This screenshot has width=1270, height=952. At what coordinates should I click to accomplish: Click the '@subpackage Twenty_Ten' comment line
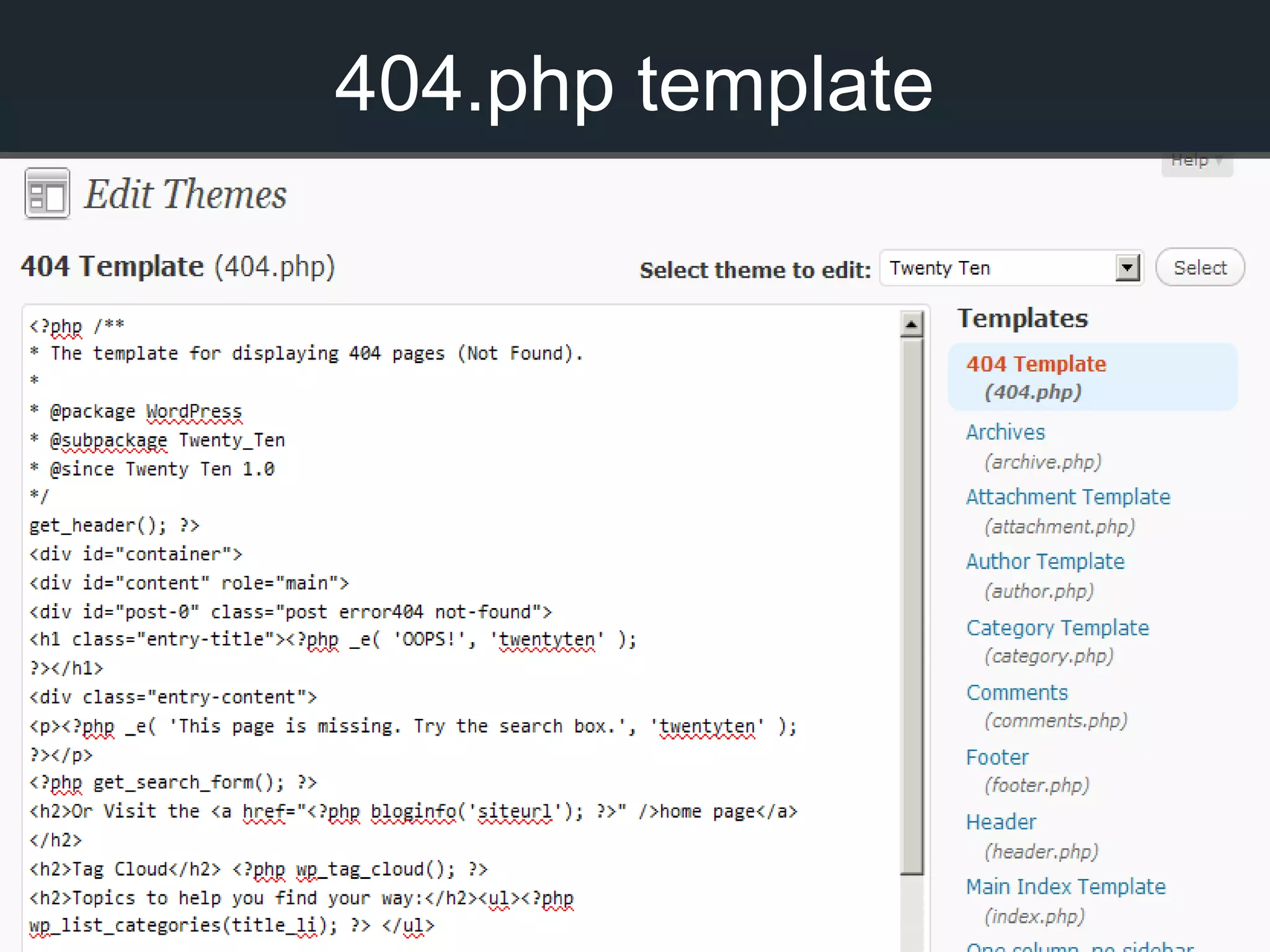(x=157, y=440)
